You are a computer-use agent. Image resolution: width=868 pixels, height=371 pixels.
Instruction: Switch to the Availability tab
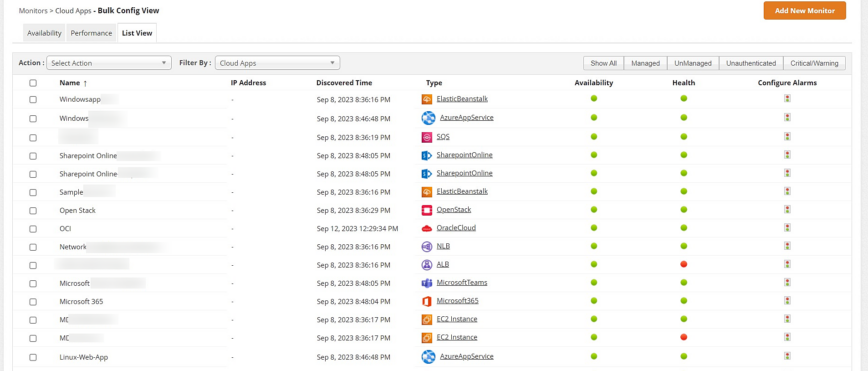[44, 33]
